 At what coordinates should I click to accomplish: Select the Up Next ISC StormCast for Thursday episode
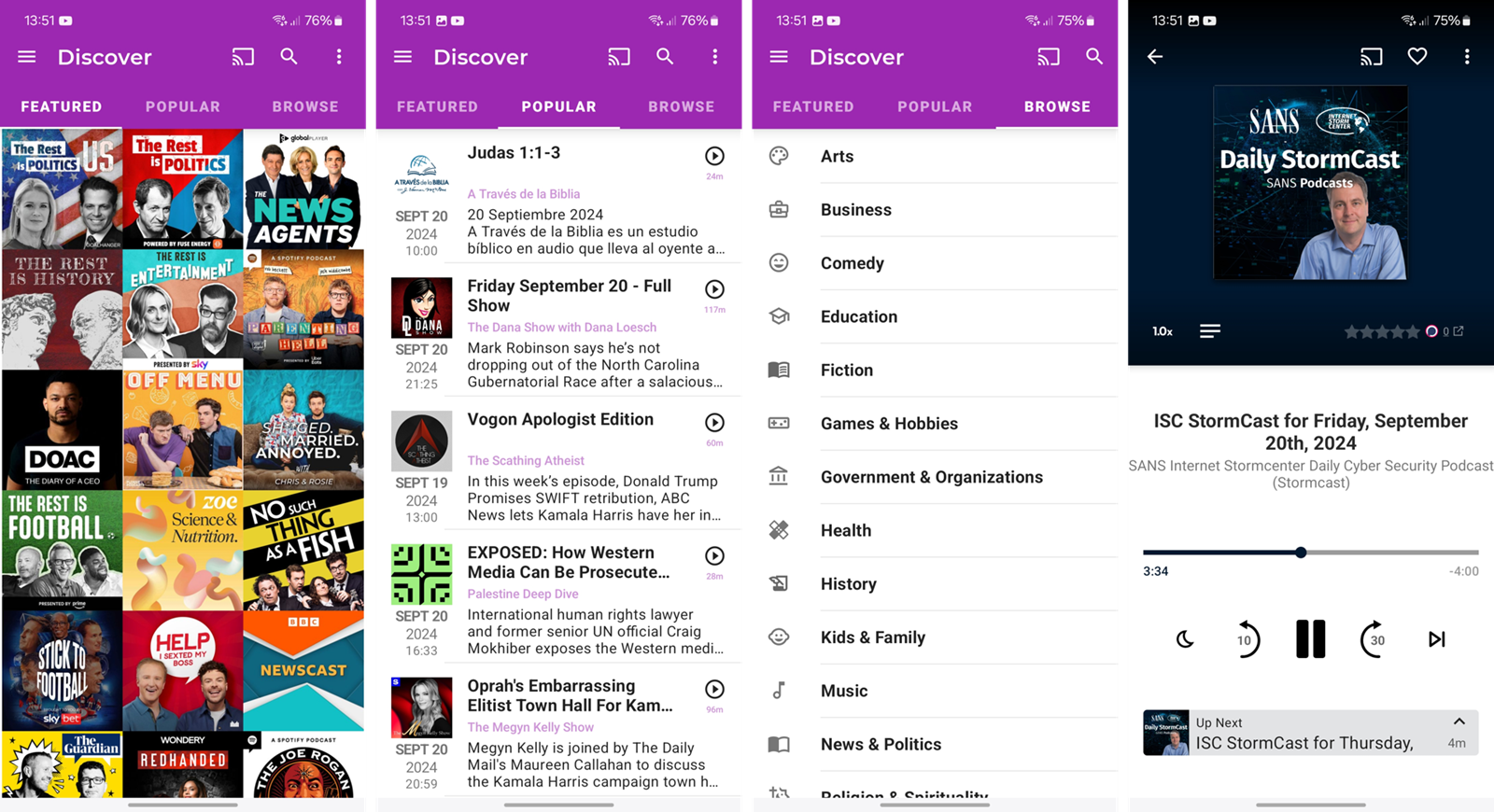[1310, 733]
